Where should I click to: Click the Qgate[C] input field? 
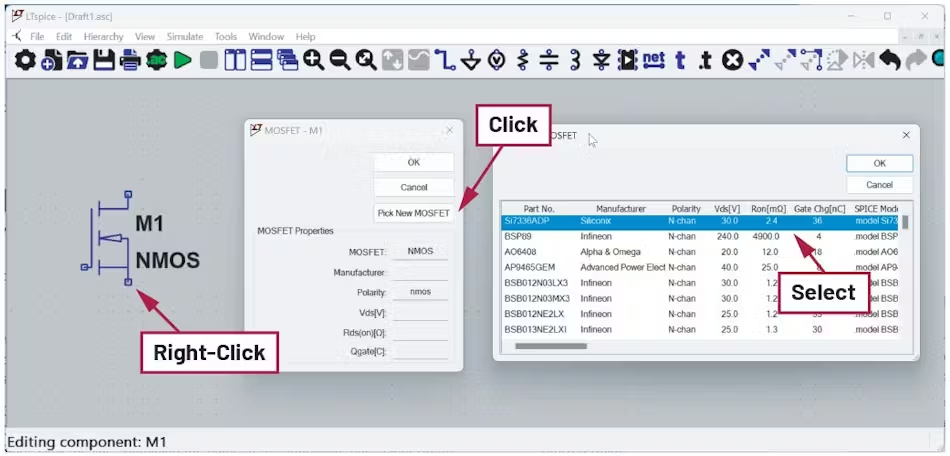[x=420, y=351]
